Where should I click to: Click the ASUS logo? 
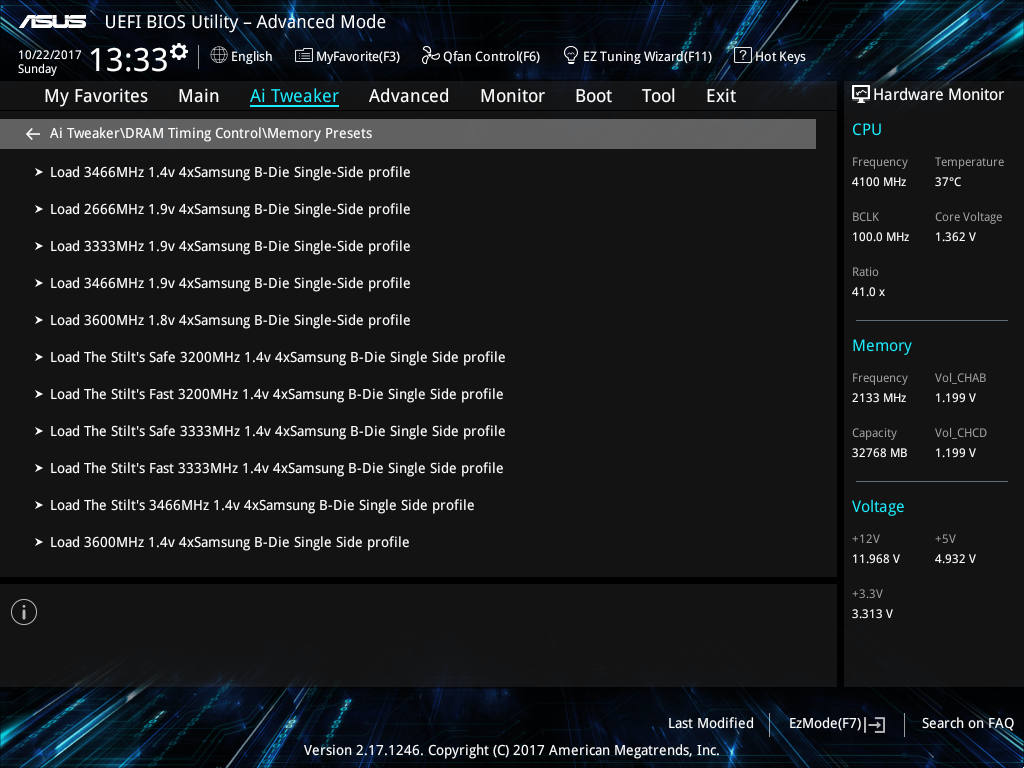point(52,22)
